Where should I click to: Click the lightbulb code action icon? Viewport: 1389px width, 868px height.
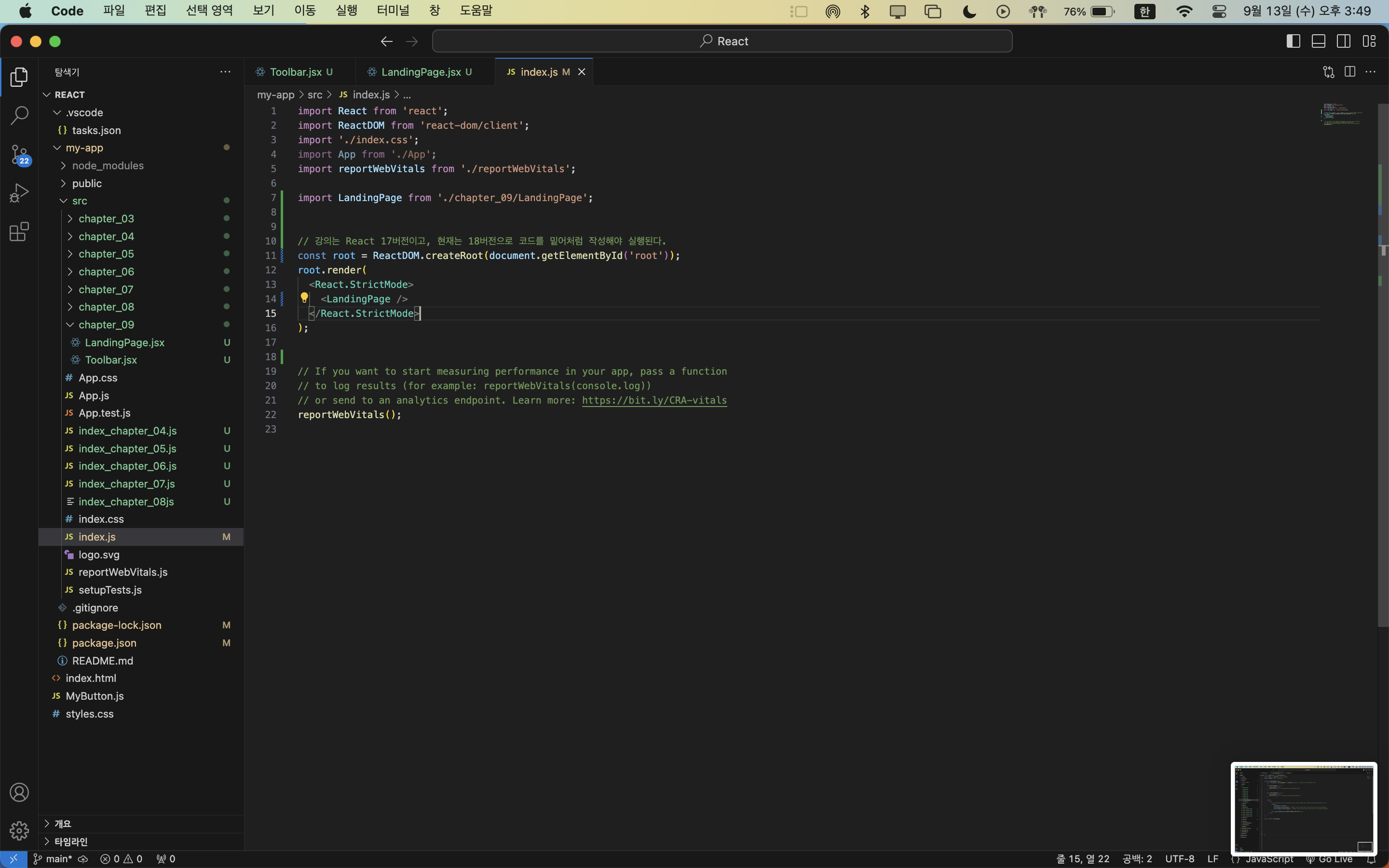(x=304, y=298)
